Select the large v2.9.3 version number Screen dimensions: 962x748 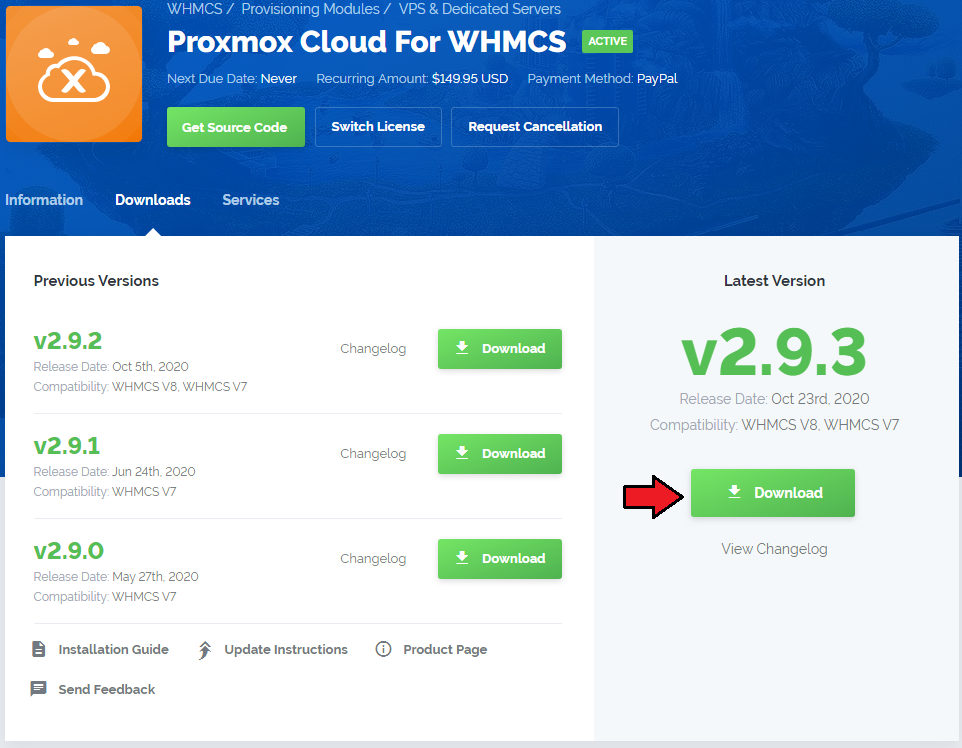tap(774, 352)
